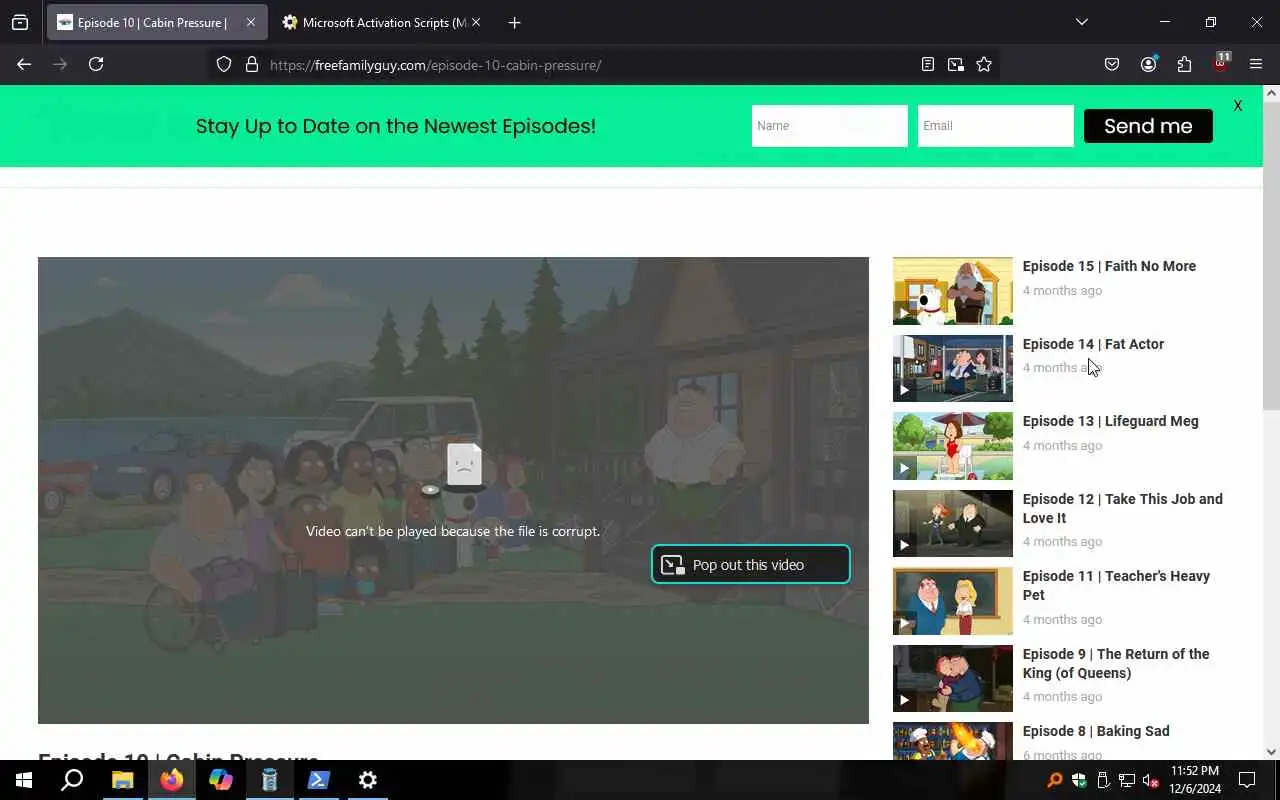Click the address bar URL
The height and width of the screenshot is (800, 1280).
[x=435, y=65]
